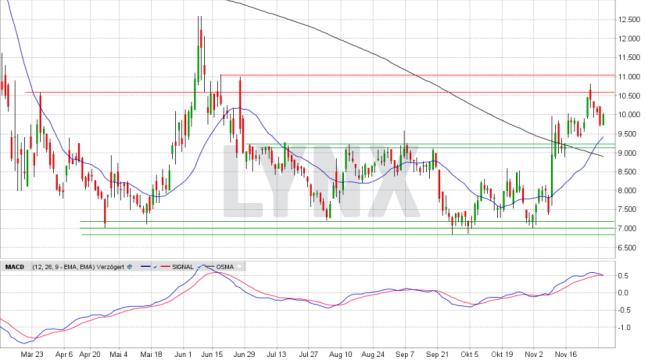Click the Jul 27 date label
Screen dimensions: 645x363
pyautogui.click(x=309, y=354)
